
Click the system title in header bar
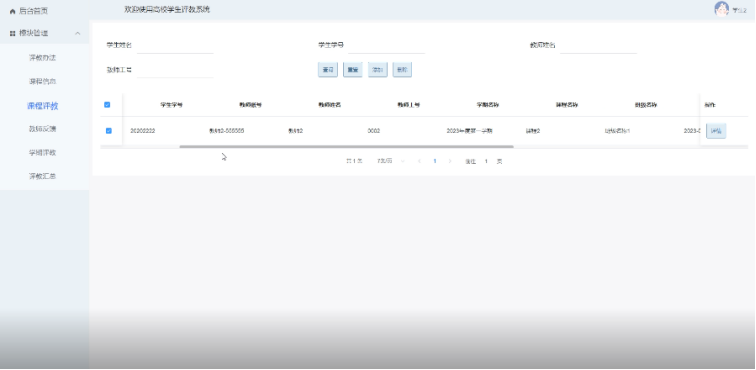point(167,9)
